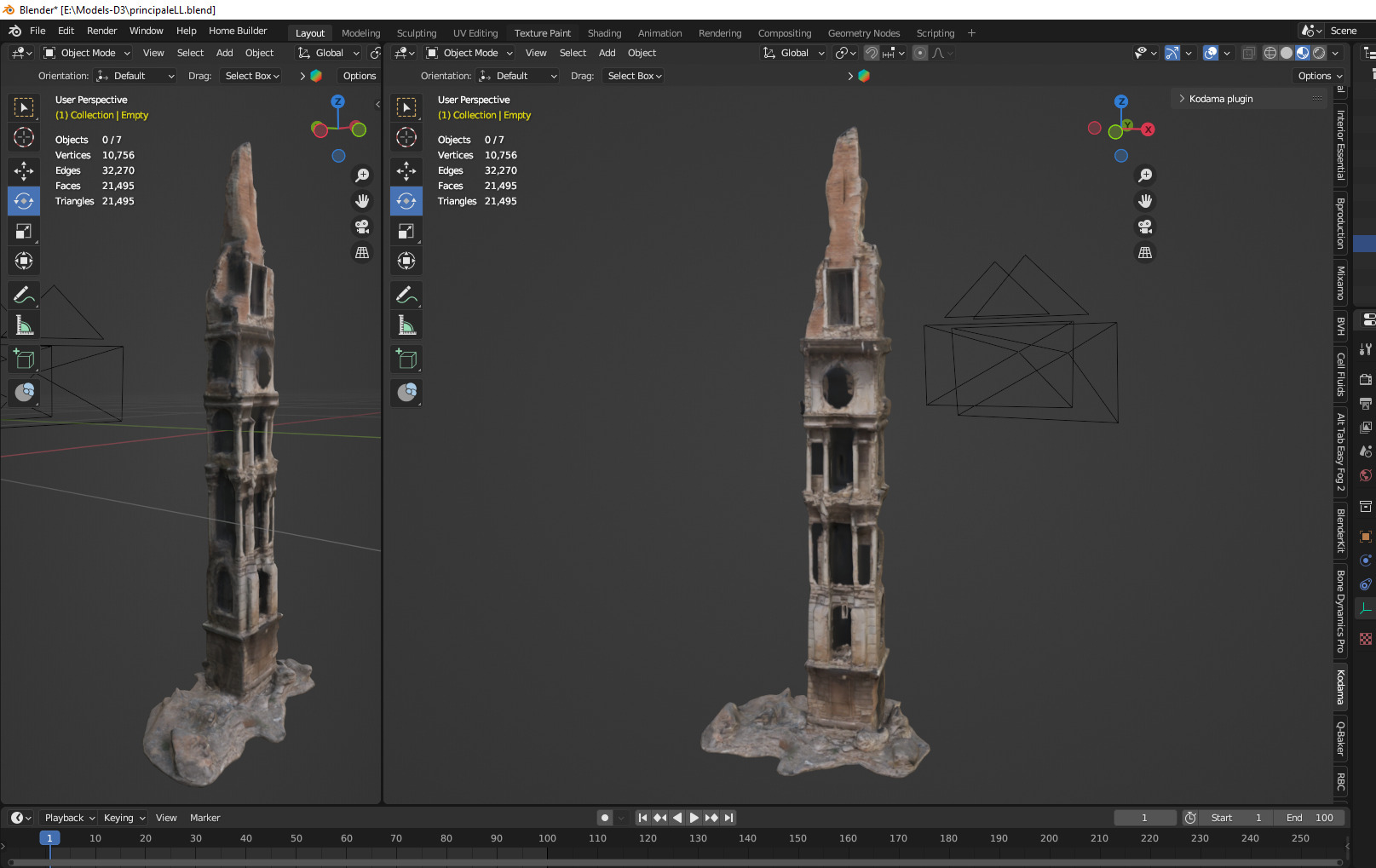
Task: Click the zoom magnifier in right viewport
Action: pos(1145,175)
